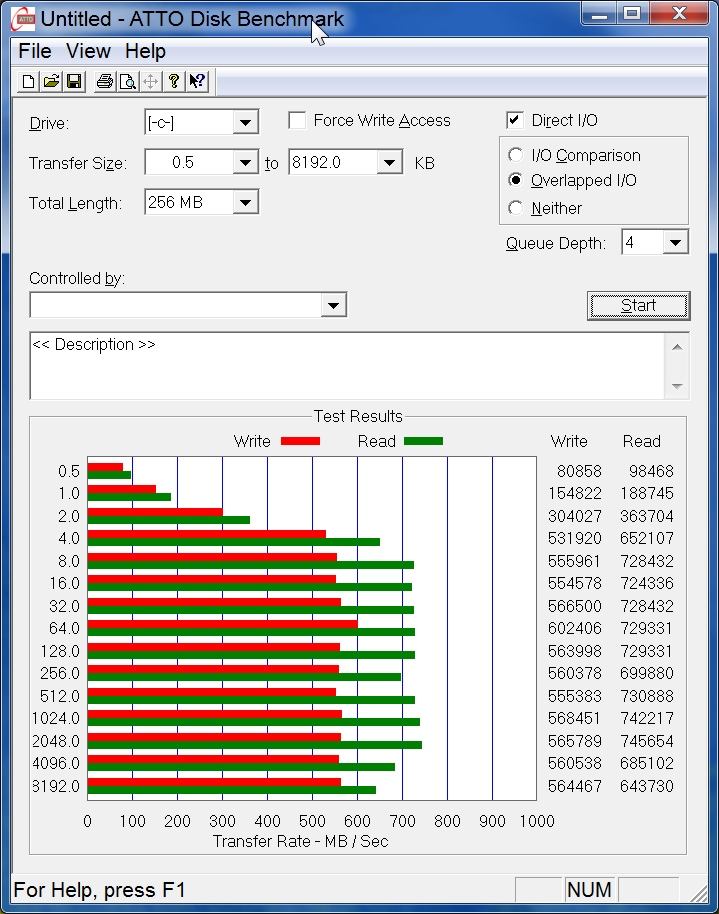Open the Help menu
The height and width of the screenshot is (914, 719).
(x=145, y=51)
